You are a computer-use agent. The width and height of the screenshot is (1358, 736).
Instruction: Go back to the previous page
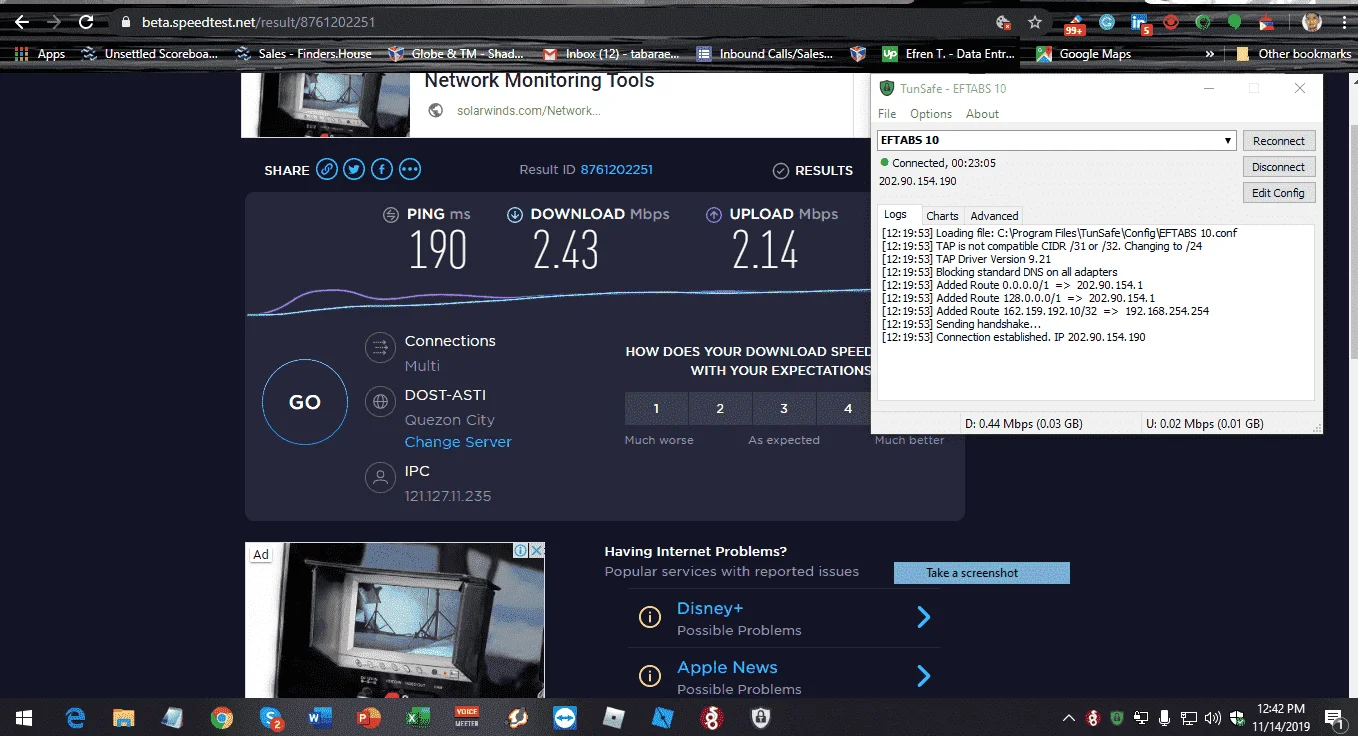click(22, 21)
